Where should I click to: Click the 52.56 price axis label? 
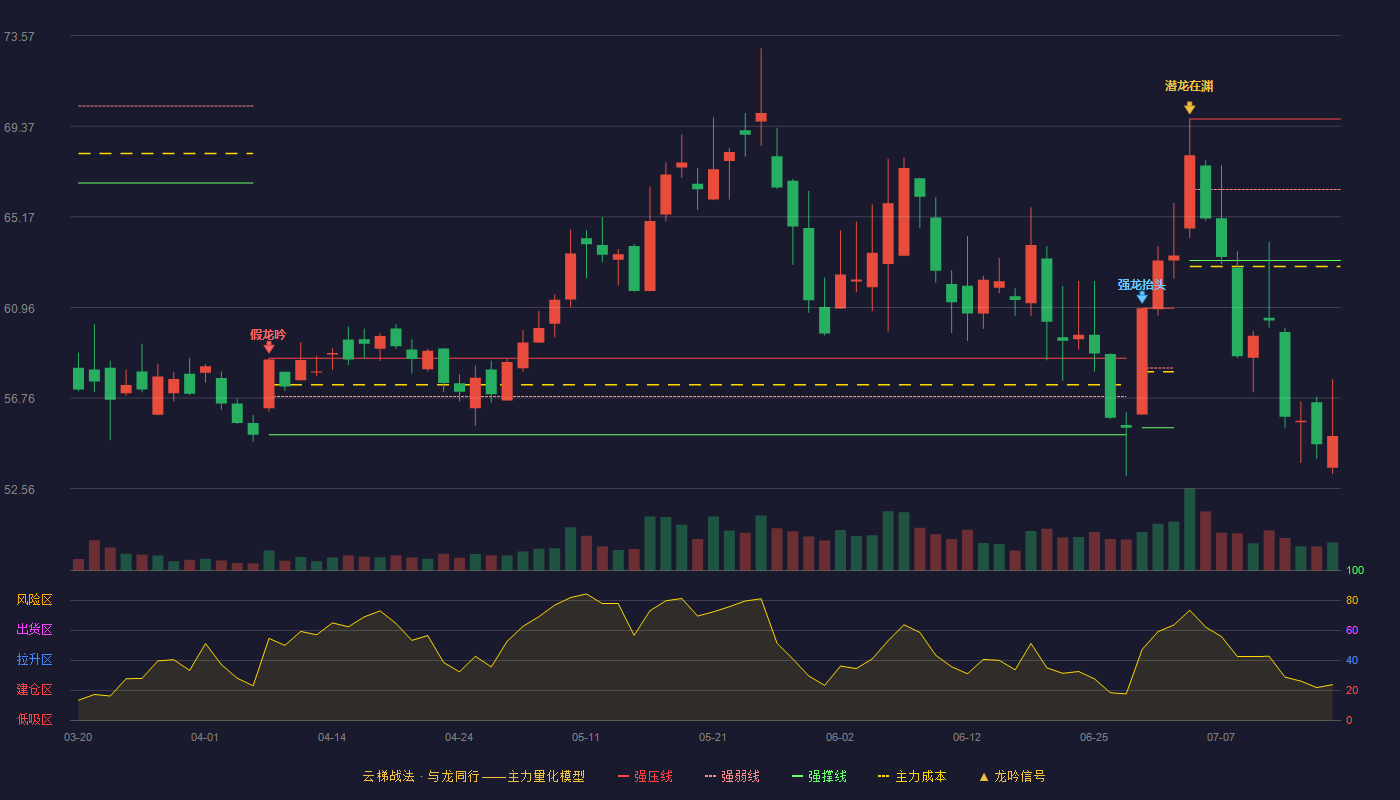pyautogui.click(x=19, y=489)
